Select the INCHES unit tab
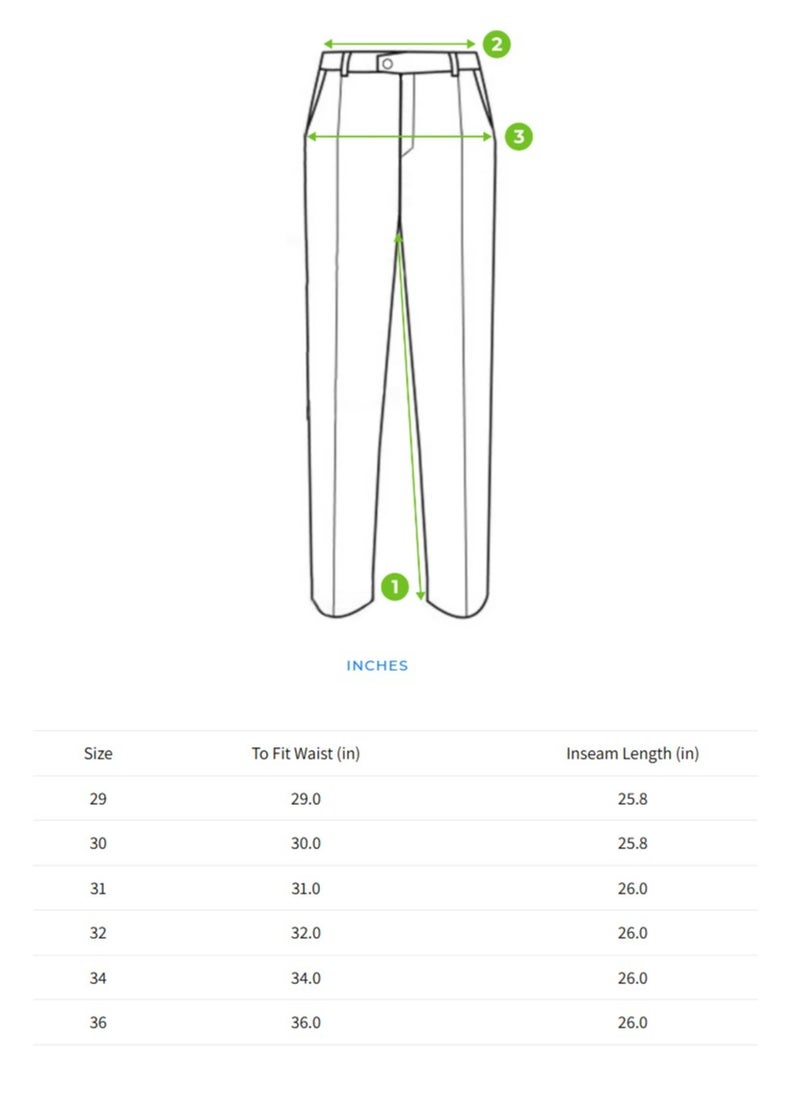This screenshot has height=1096, width=800. [377, 665]
